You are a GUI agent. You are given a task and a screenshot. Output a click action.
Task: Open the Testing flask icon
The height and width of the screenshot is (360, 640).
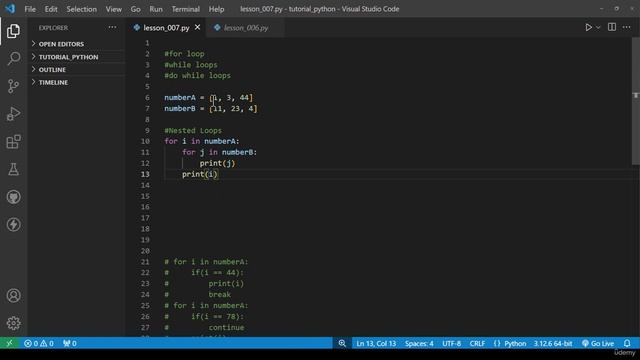[x=13, y=169]
